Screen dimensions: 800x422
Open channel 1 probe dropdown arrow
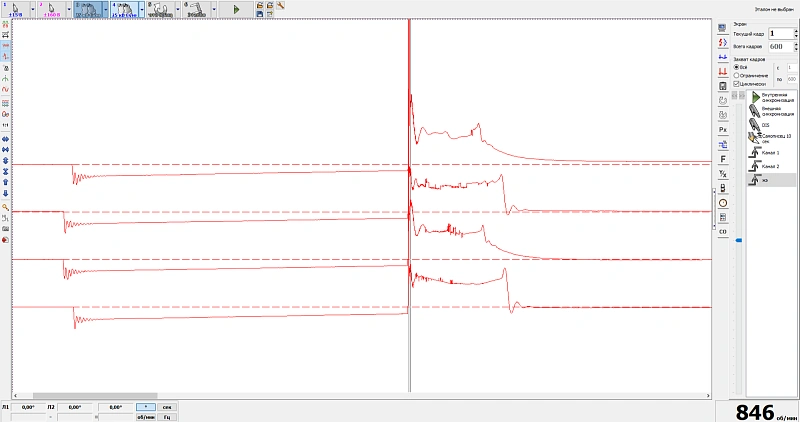tap(33, 9)
